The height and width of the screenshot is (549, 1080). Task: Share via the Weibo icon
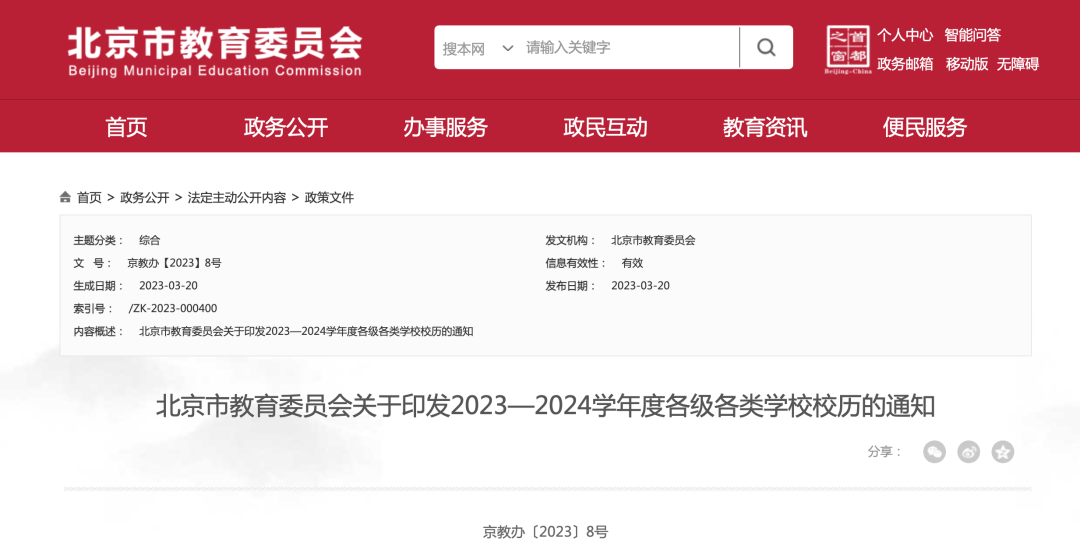pyautogui.click(x=968, y=452)
